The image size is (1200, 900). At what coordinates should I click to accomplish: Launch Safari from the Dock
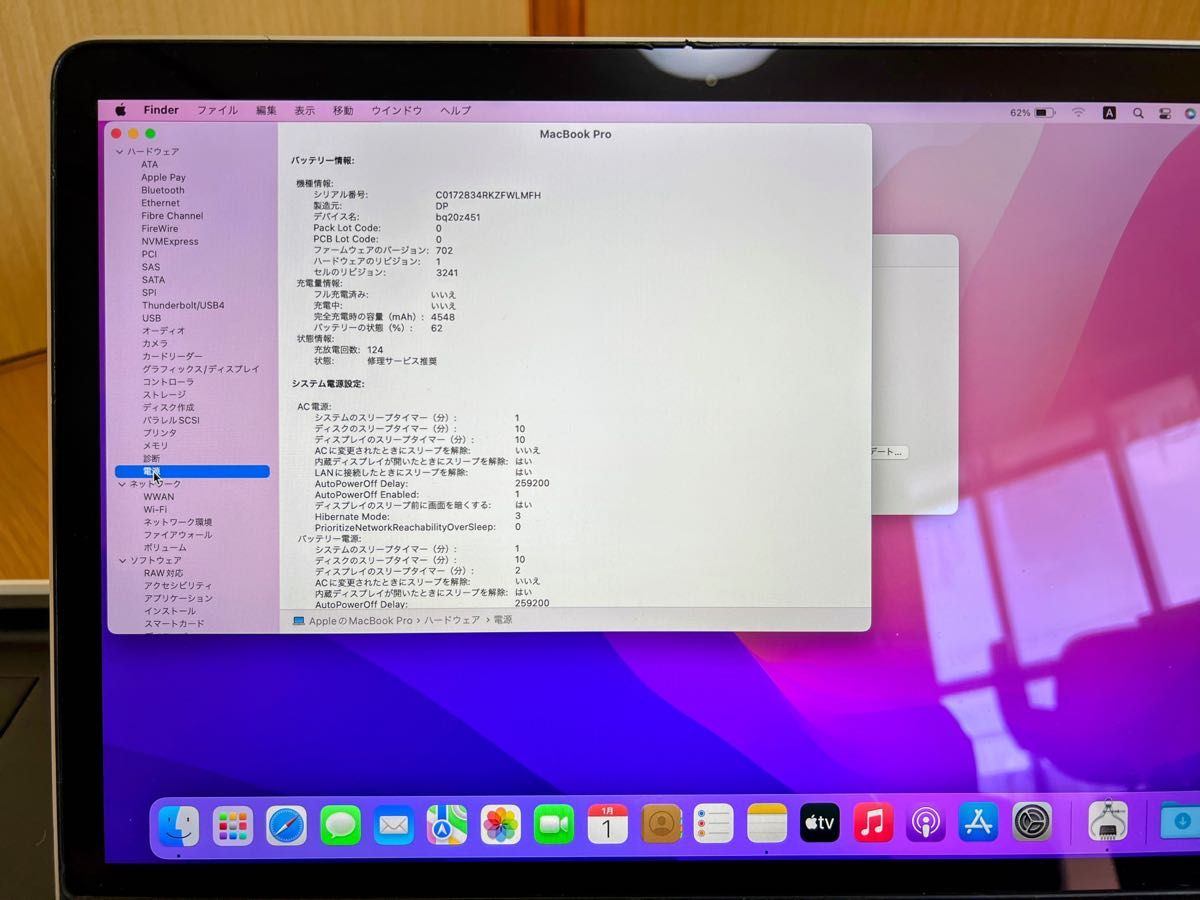[286, 825]
